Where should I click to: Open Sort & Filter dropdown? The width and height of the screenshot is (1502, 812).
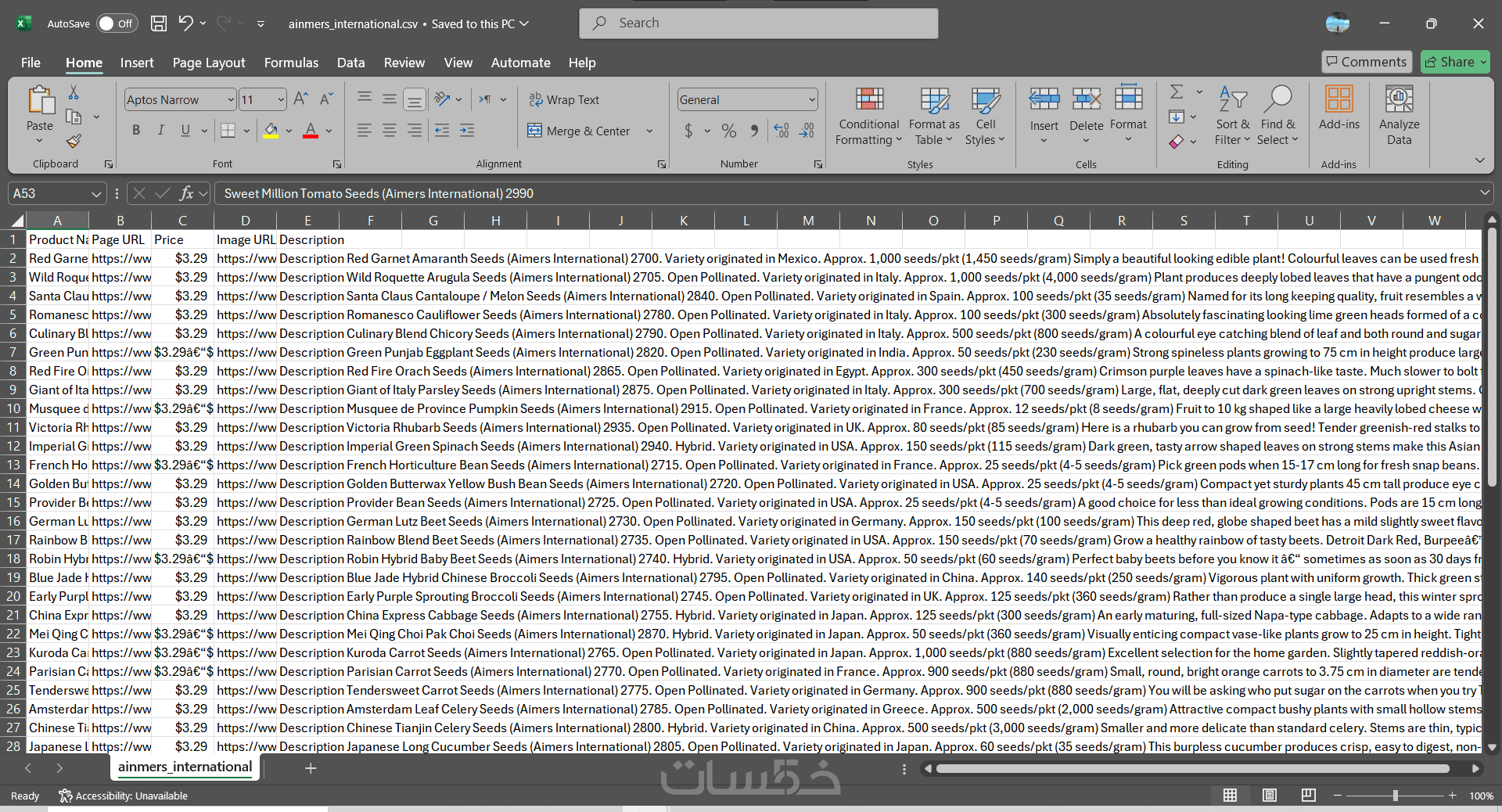tap(1232, 116)
